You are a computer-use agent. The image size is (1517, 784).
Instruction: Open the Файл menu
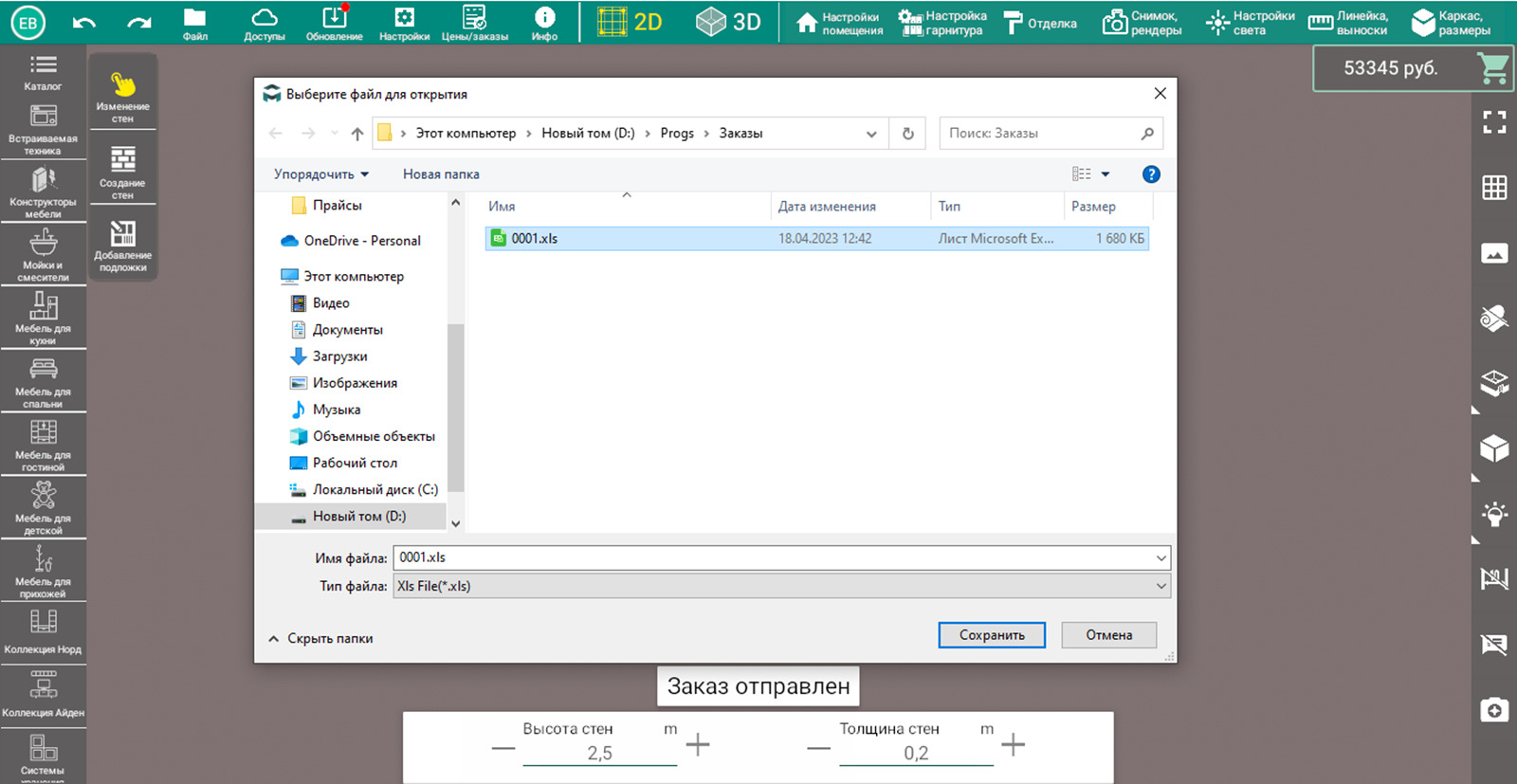point(194,23)
